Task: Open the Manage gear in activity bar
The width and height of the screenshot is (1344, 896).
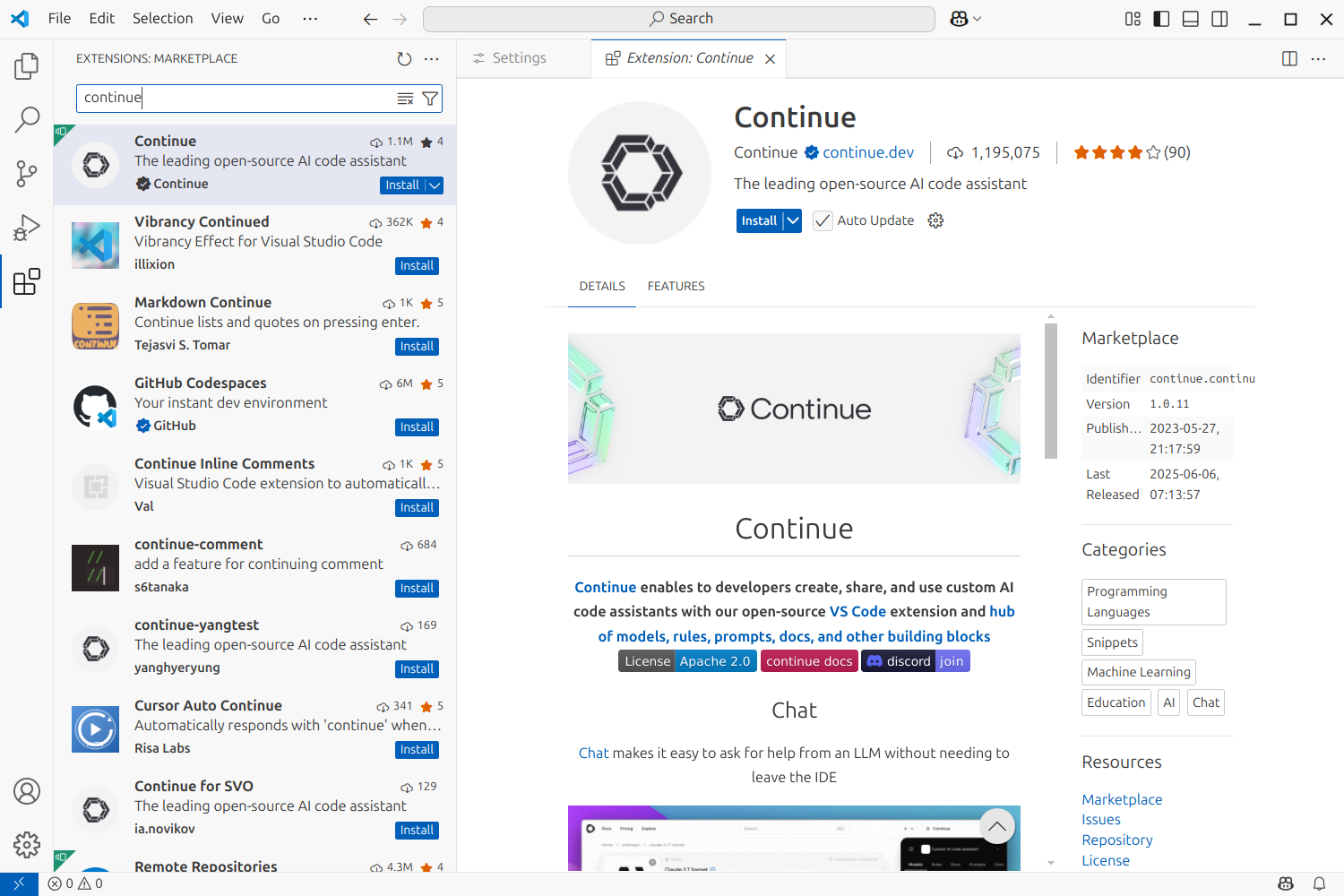Action: click(x=27, y=844)
